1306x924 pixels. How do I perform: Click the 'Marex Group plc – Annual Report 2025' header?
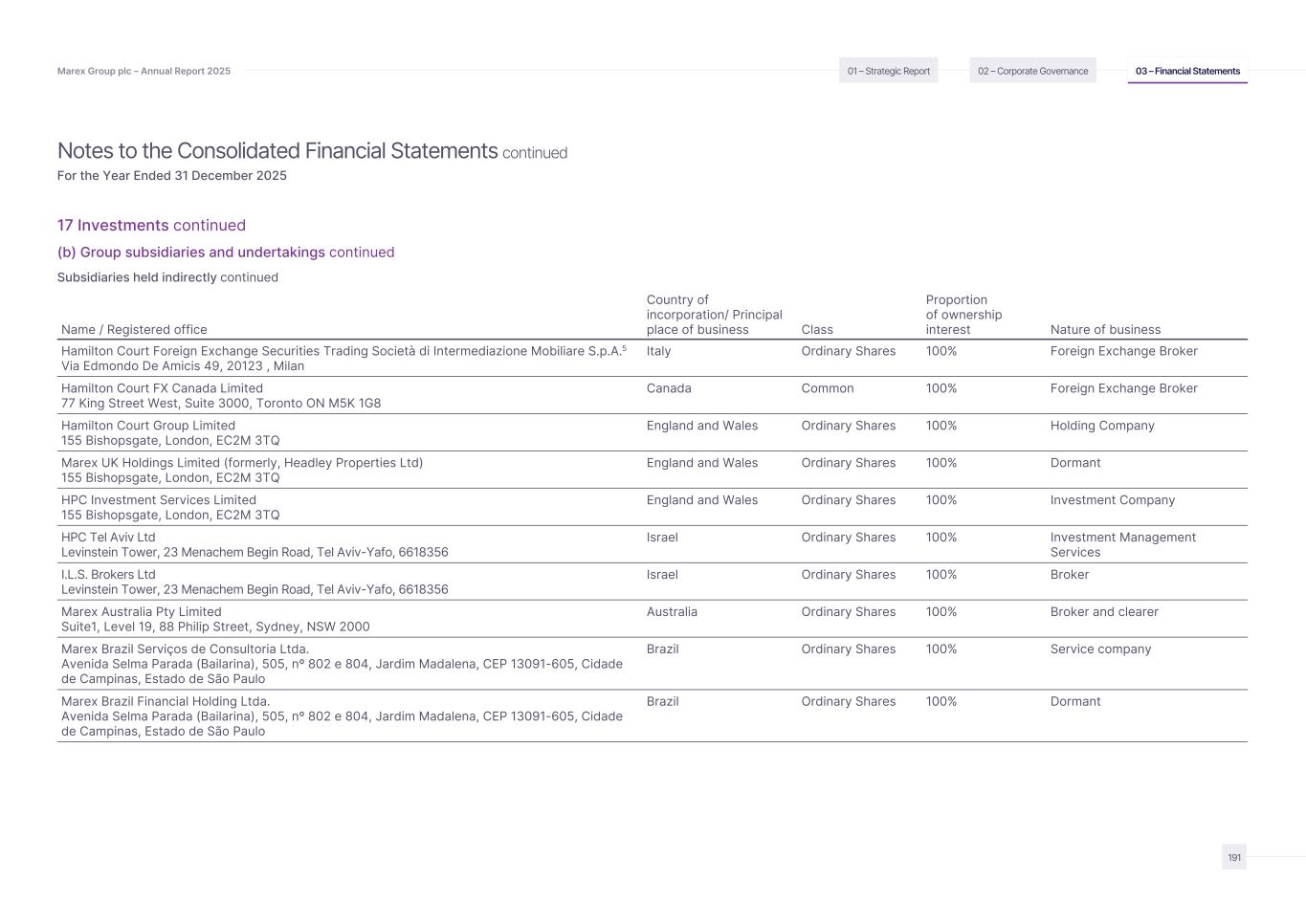pos(144,71)
